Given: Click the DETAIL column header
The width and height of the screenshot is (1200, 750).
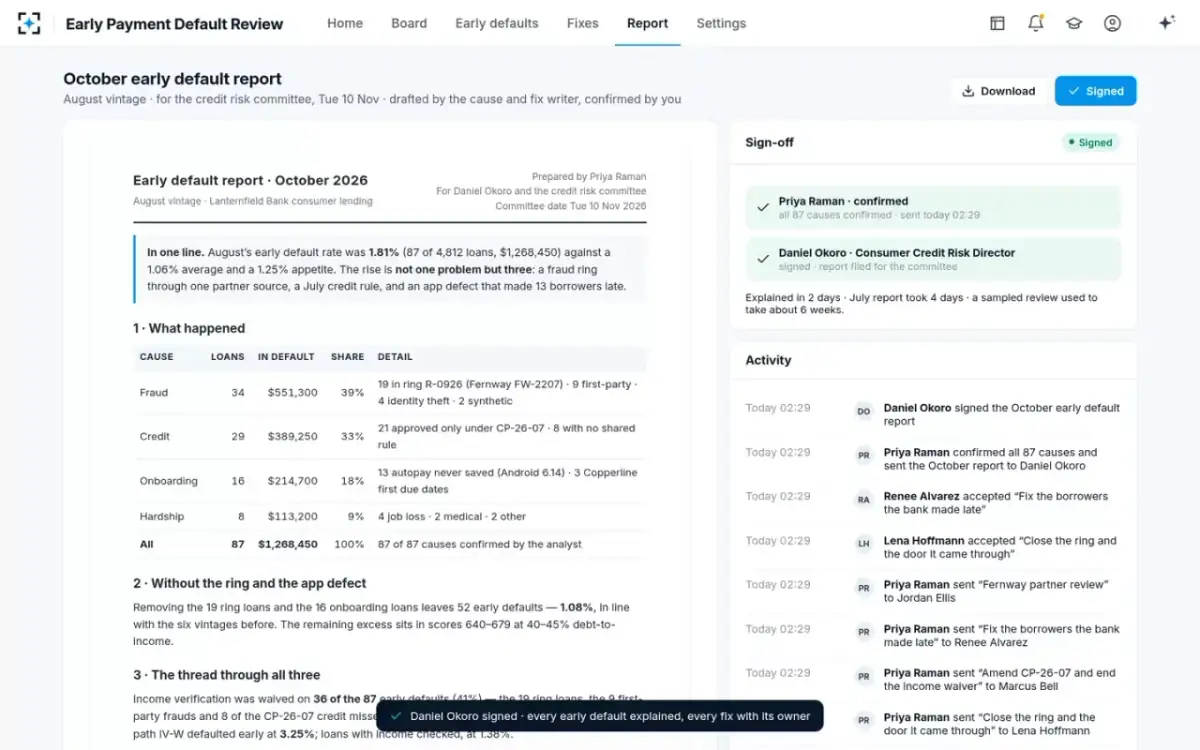Looking at the screenshot, I should 395,356.
